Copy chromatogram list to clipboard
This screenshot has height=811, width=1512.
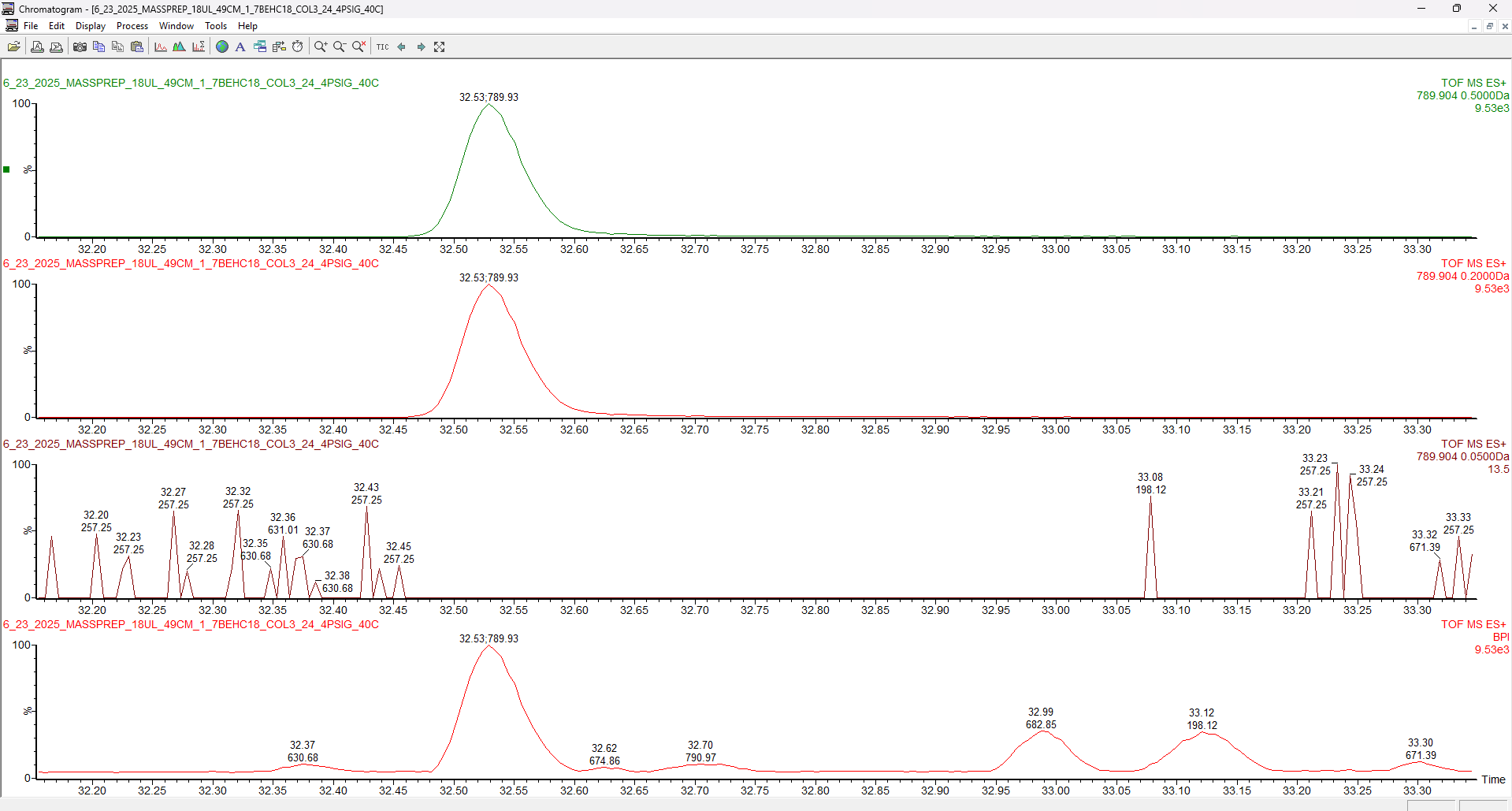pyautogui.click(x=98, y=47)
